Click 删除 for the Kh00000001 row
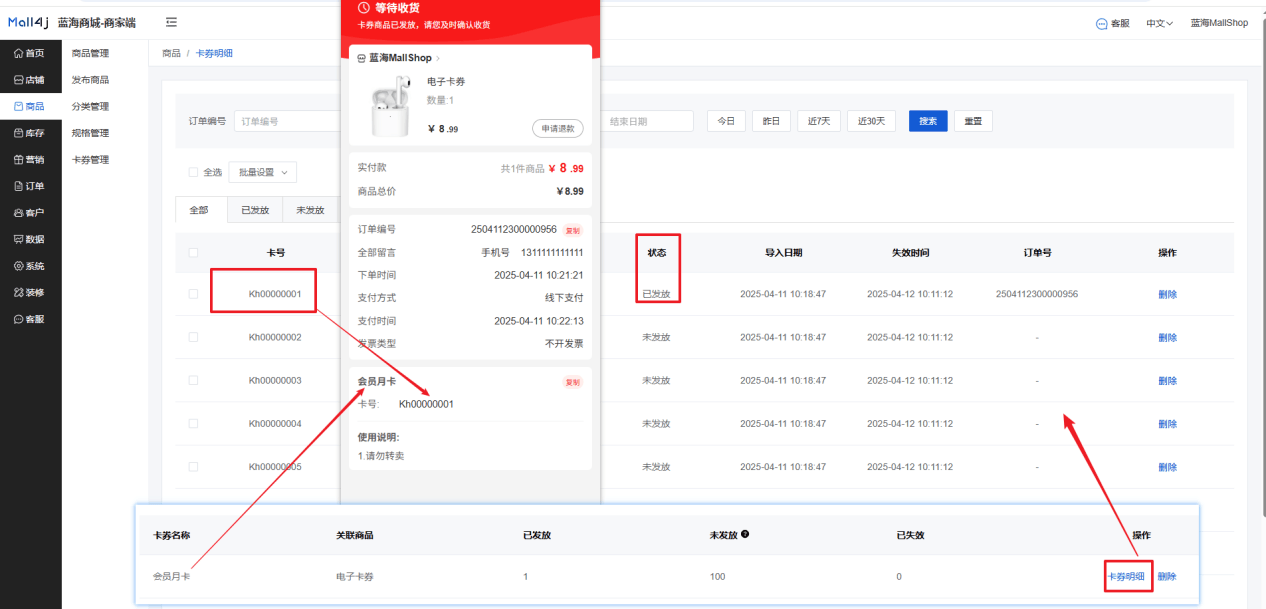 click(x=1167, y=294)
